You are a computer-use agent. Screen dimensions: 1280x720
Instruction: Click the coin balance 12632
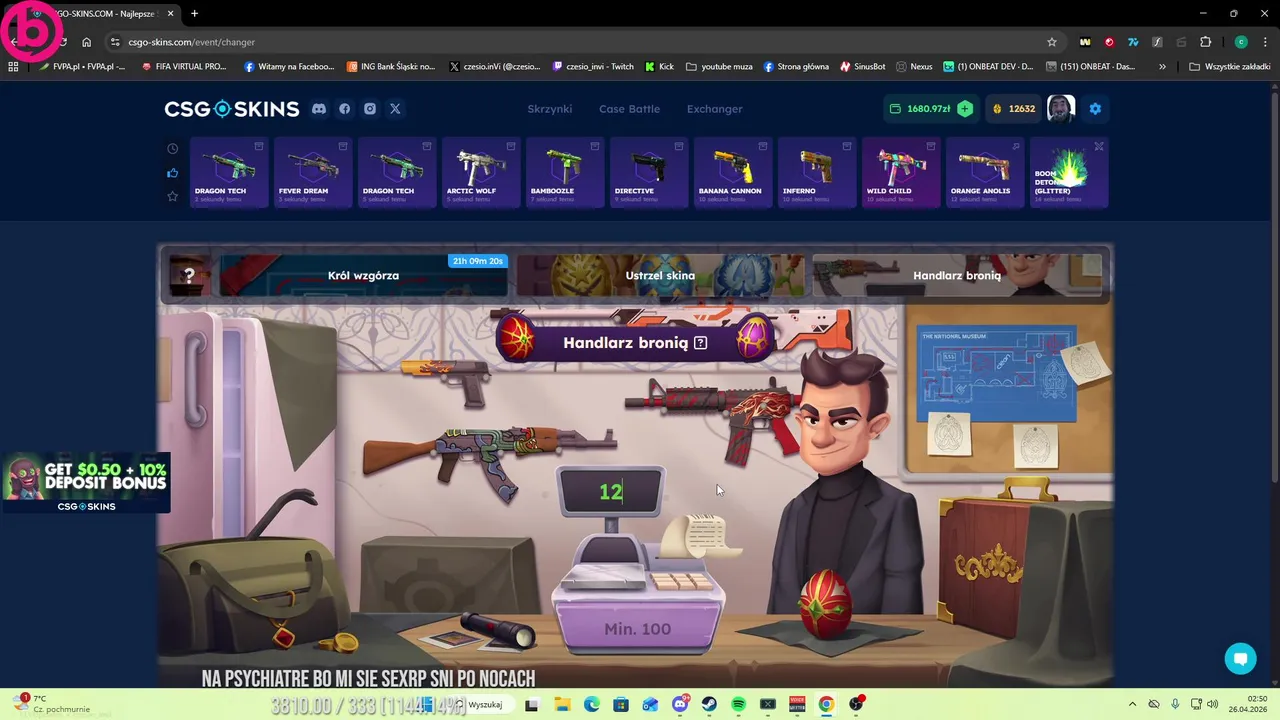tap(1014, 109)
